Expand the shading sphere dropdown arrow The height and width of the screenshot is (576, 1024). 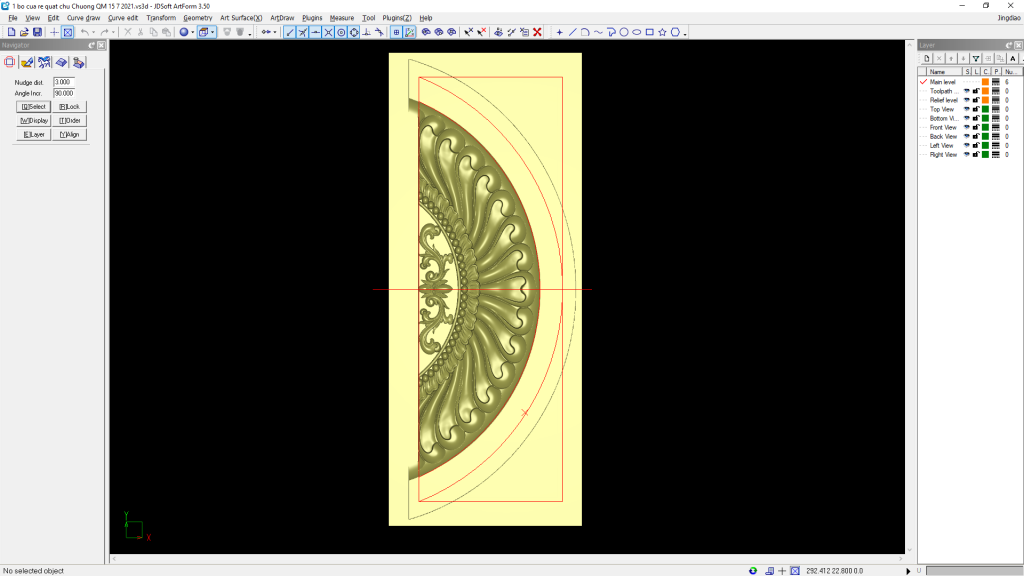pyautogui.click(x=193, y=32)
